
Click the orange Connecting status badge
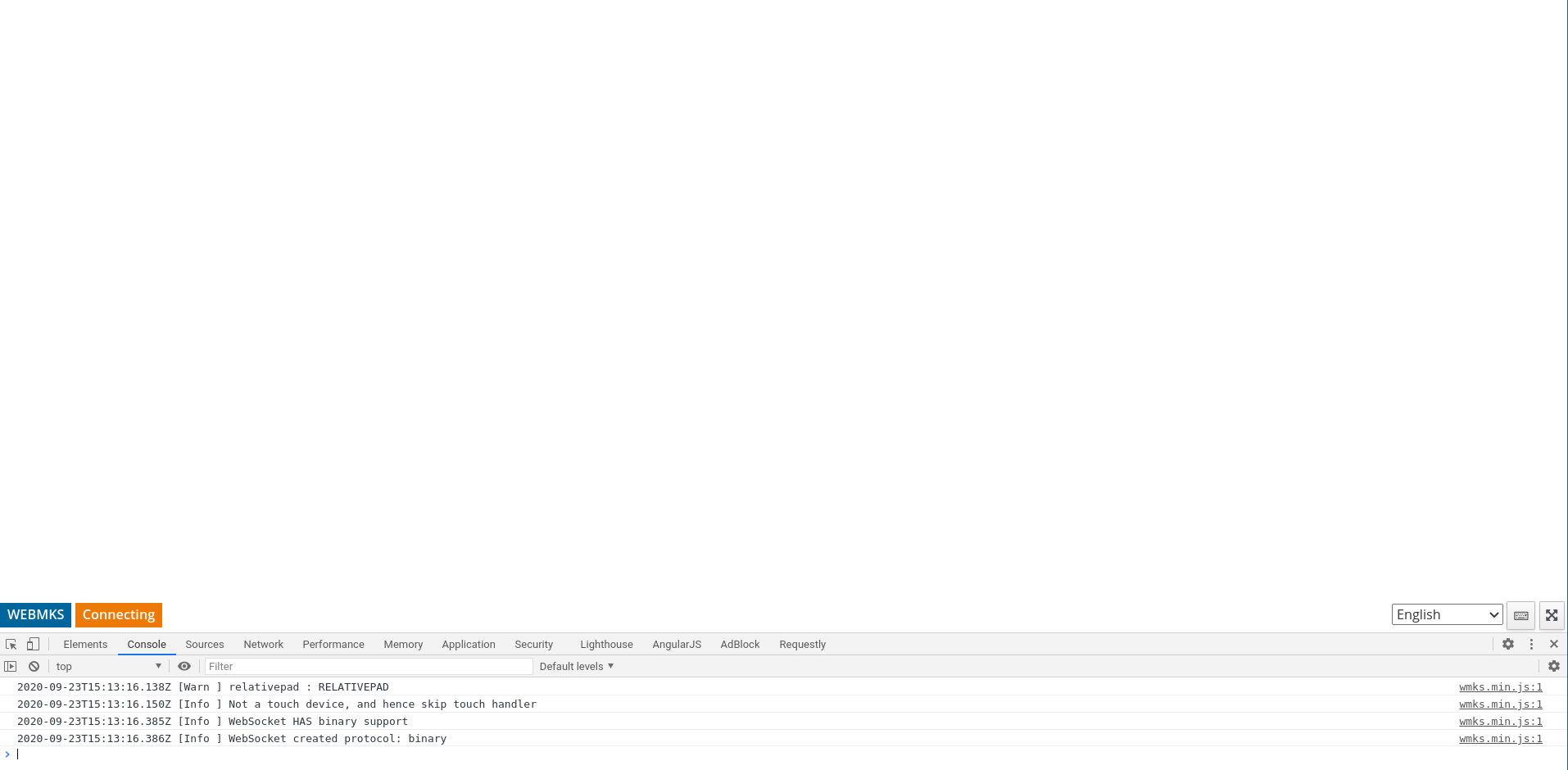[x=119, y=615]
